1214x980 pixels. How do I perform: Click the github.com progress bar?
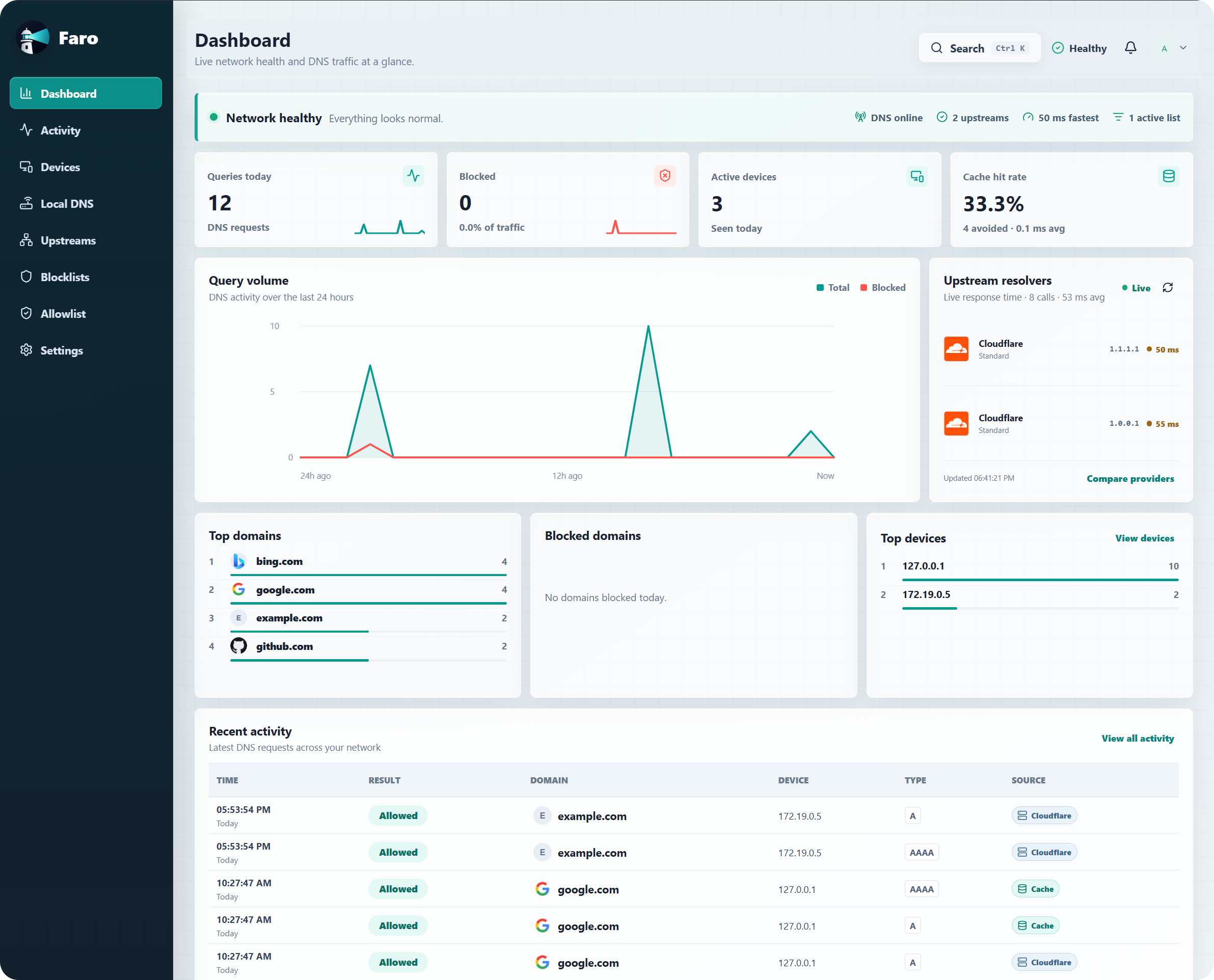pos(368,660)
